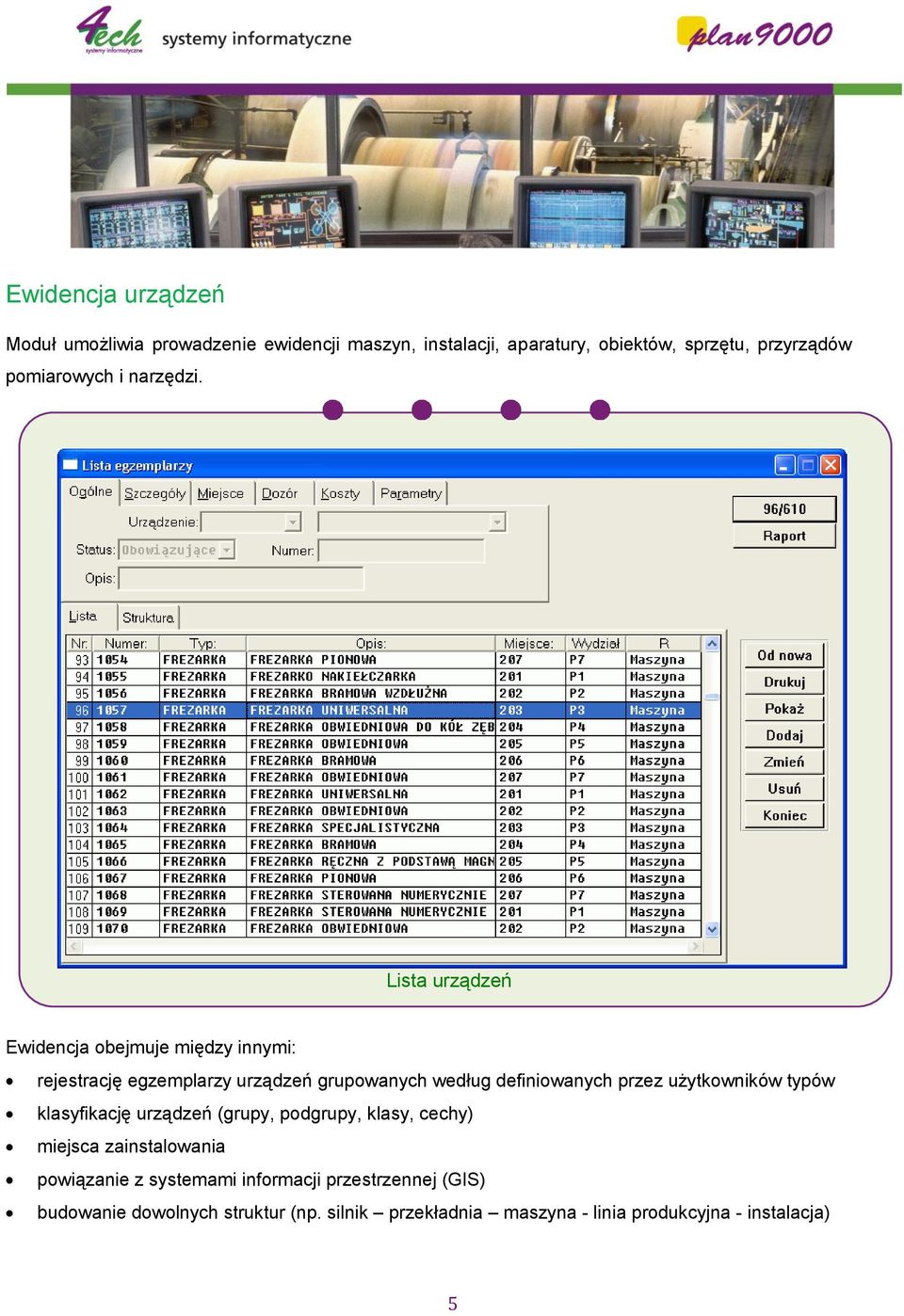Click the Koniec button
The width and height of the screenshot is (904, 1316).
pyautogui.click(x=784, y=815)
